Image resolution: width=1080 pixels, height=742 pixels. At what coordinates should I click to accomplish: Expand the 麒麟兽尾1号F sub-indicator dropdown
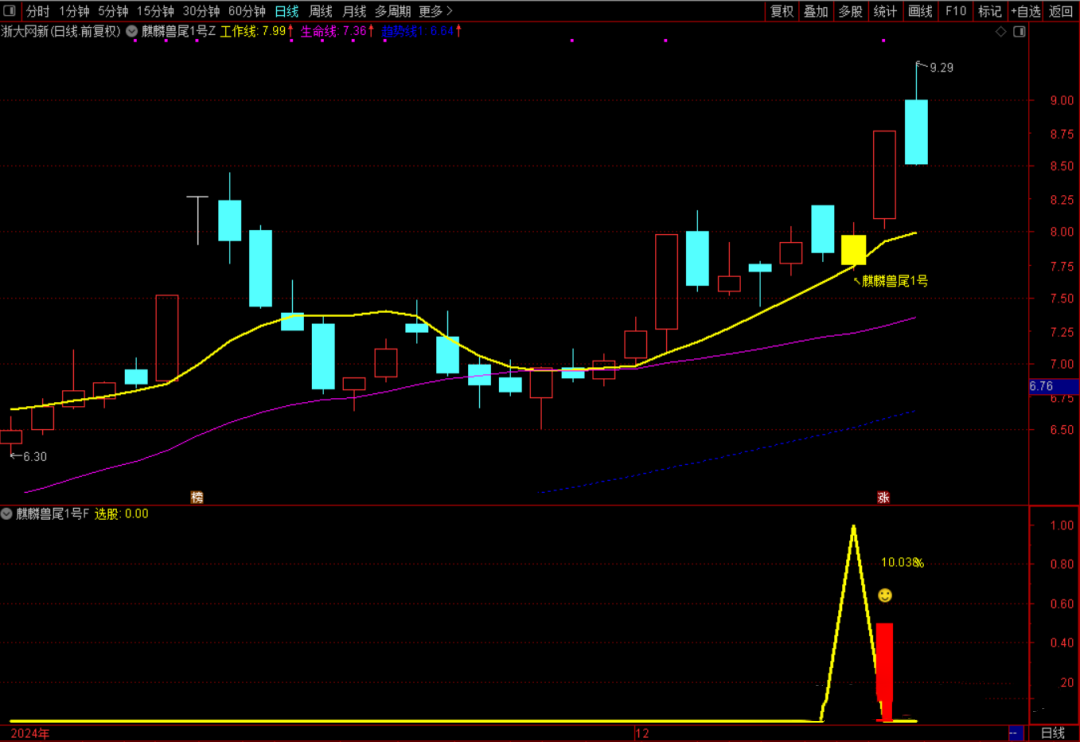7,514
